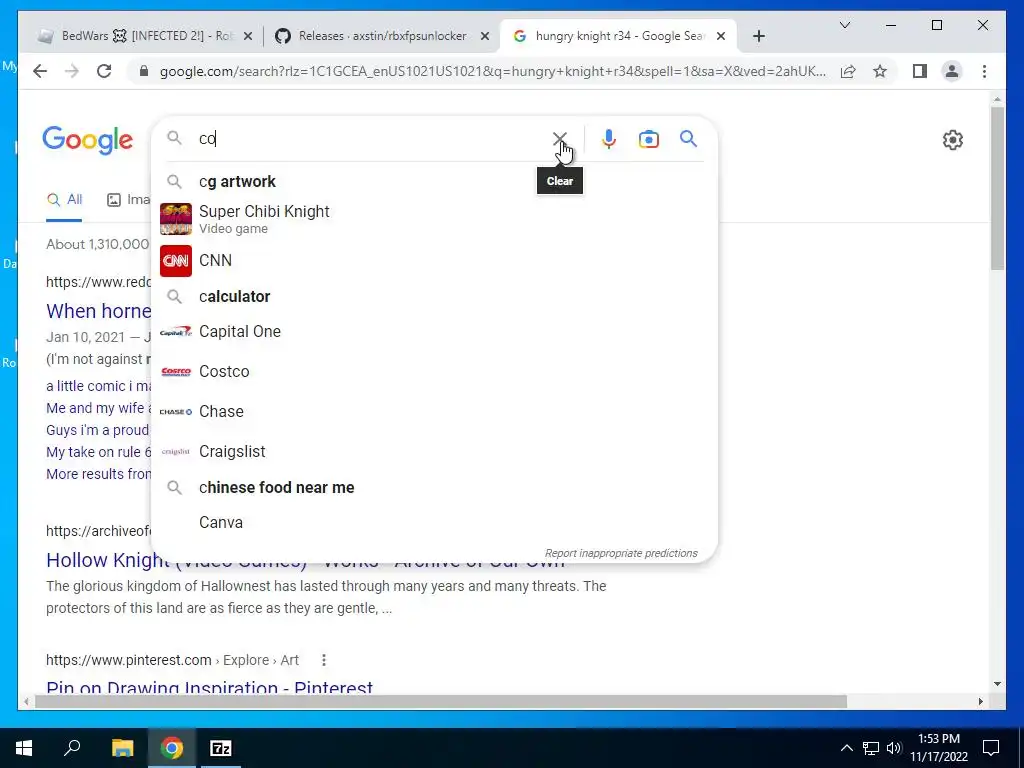Close the hungry knight Google Search tab

click(720, 36)
